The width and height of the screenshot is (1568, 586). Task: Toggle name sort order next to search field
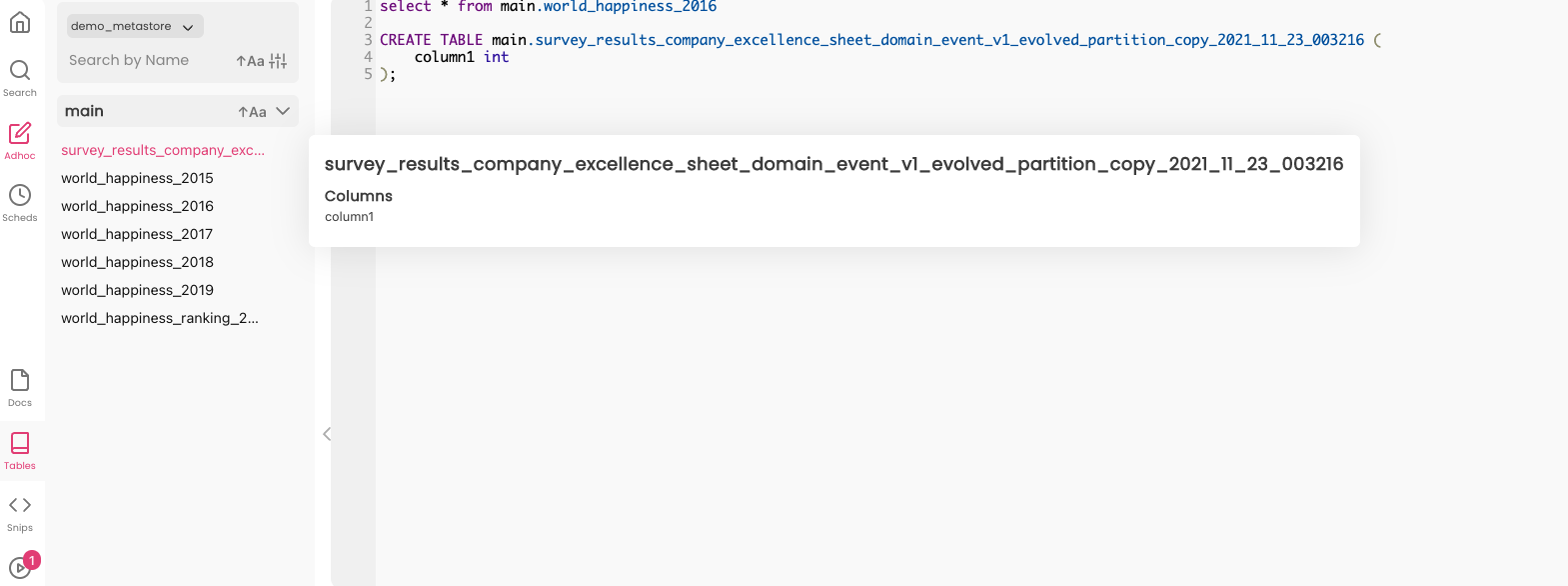pyautogui.click(x=250, y=61)
